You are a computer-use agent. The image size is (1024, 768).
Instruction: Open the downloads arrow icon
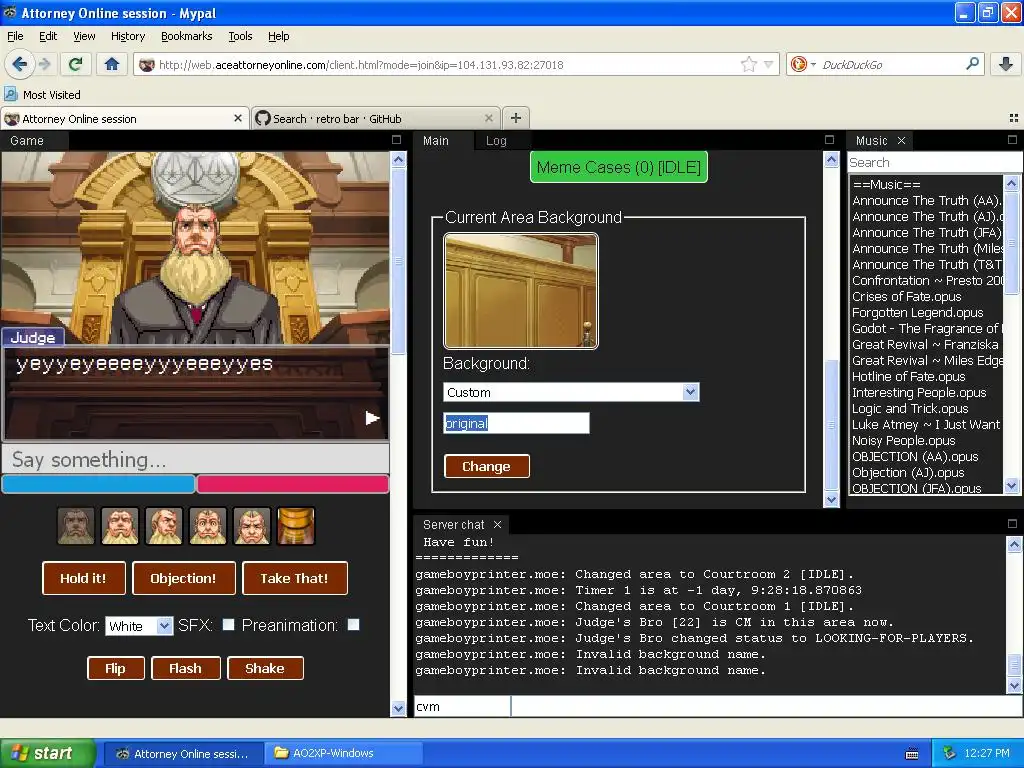[x=1006, y=64]
